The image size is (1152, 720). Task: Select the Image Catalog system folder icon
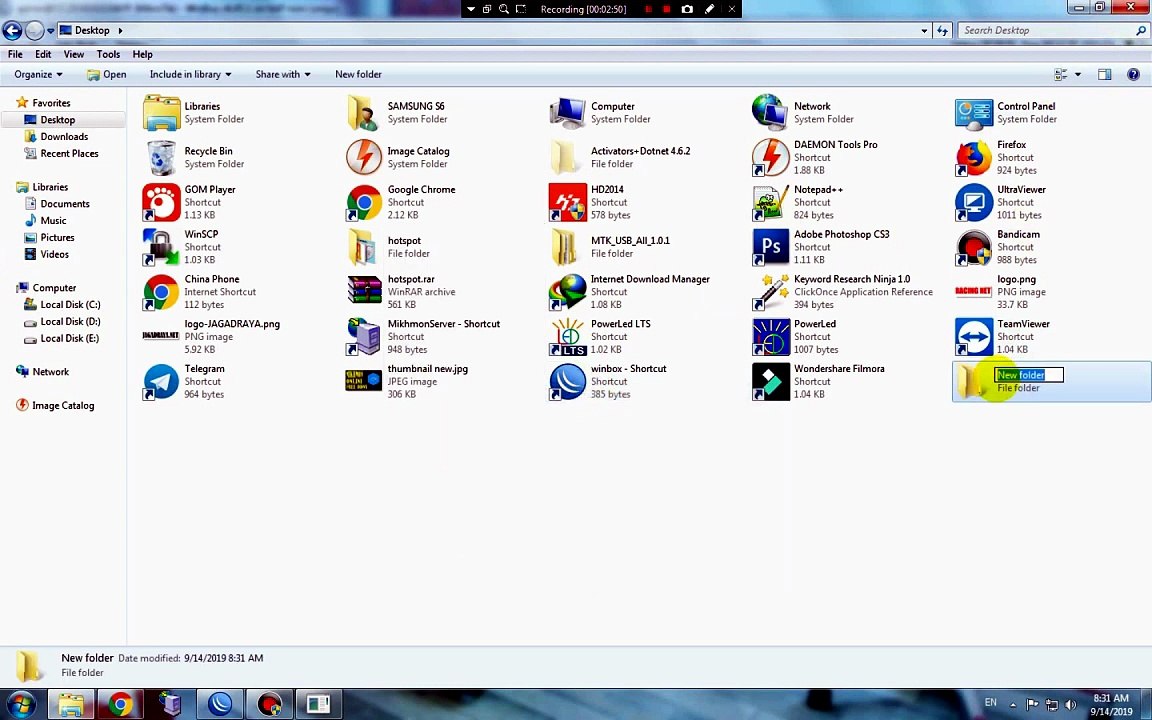pyautogui.click(x=364, y=157)
